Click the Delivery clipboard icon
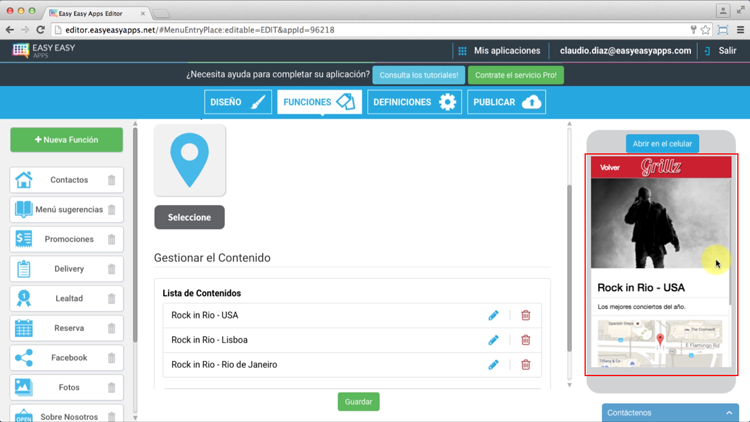The height and width of the screenshot is (422, 750). click(x=23, y=269)
